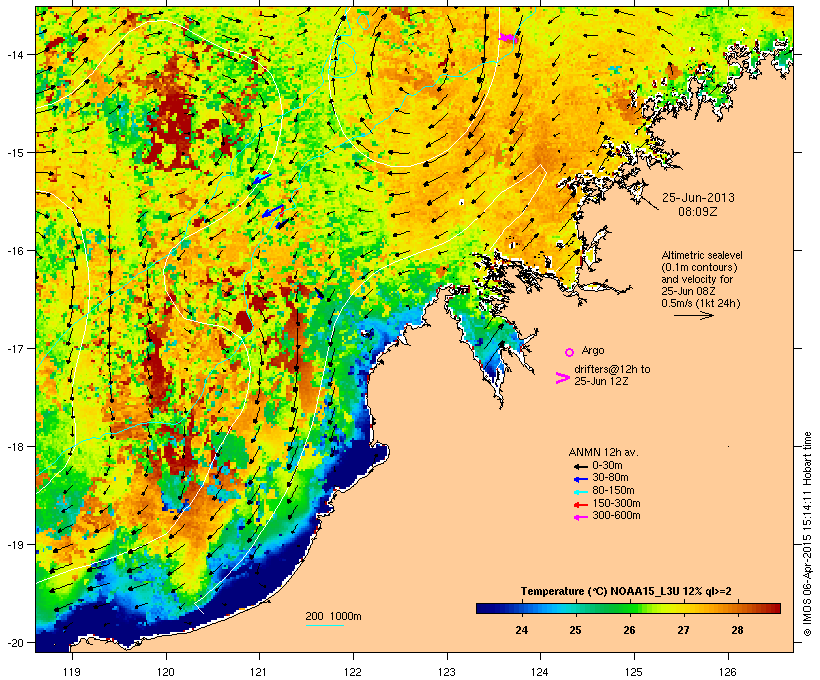Screen dimensions: 820x680
Task: Click colorbar tick value 28
Action: 737,630
